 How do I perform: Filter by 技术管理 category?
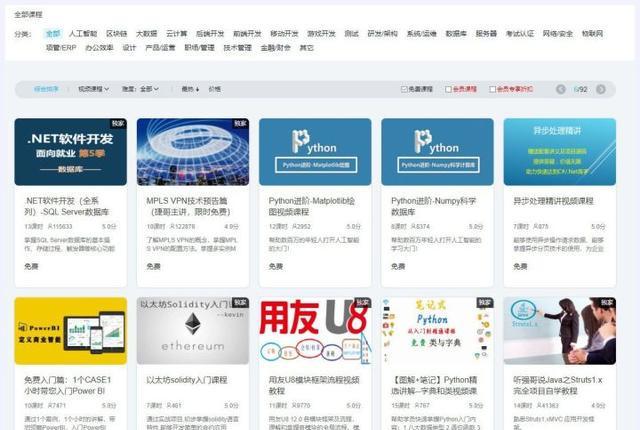[x=238, y=48]
